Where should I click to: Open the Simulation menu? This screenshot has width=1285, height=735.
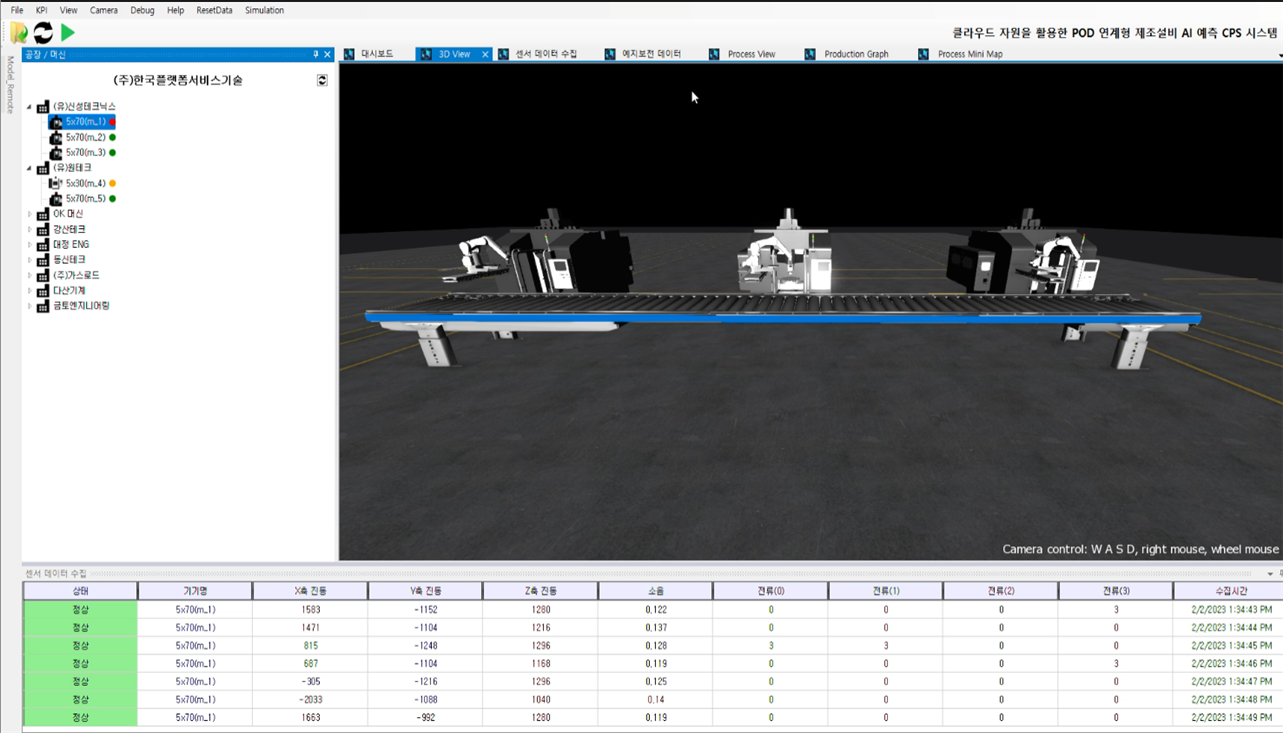[264, 10]
